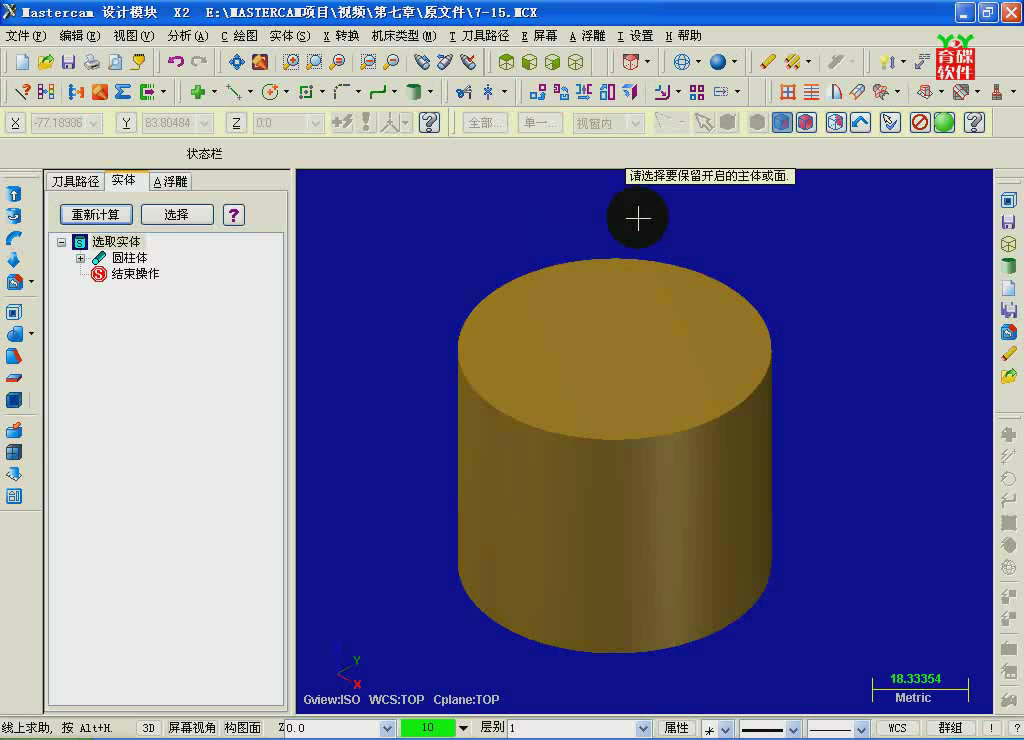Image resolution: width=1024 pixels, height=740 pixels.
Task: Toggle the 3D mode button
Action: [148, 728]
